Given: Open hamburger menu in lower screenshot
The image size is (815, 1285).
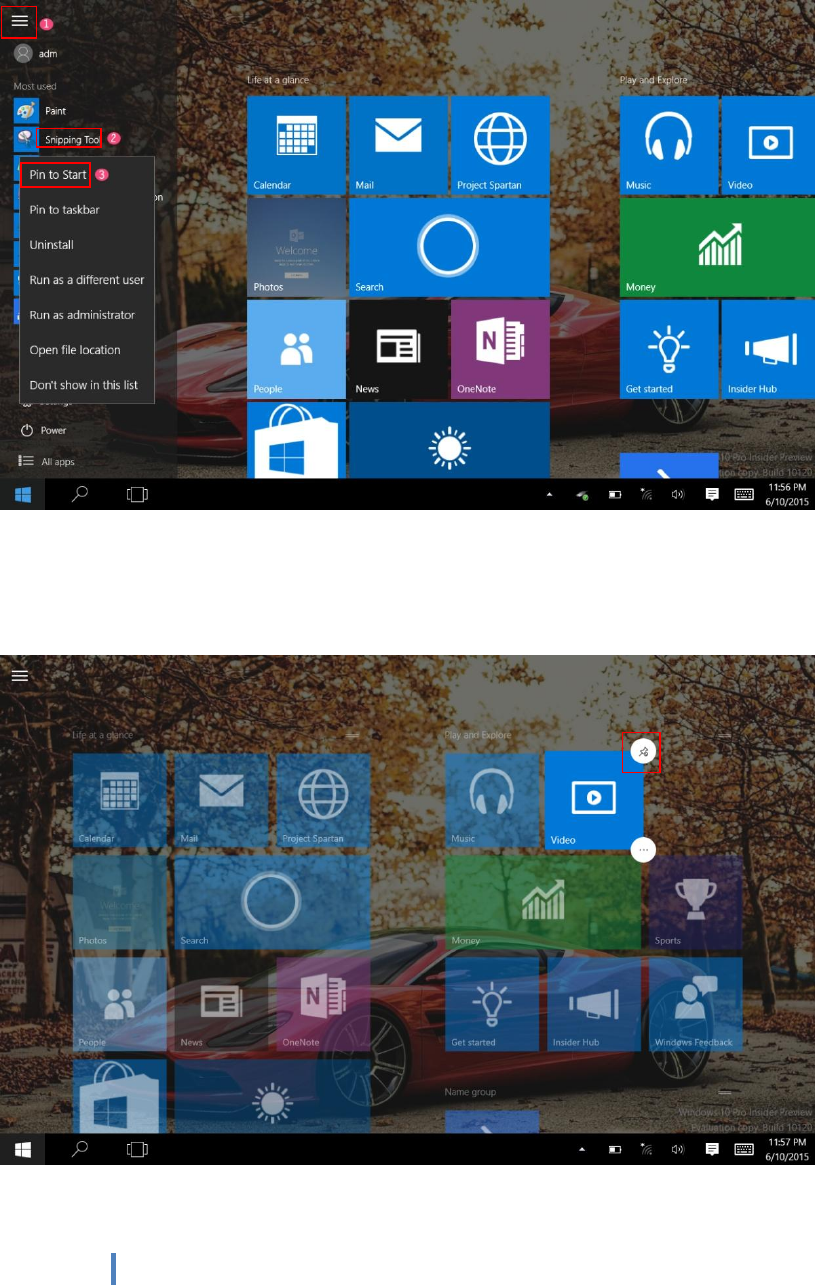Looking at the screenshot, I should tap(19, 676).
